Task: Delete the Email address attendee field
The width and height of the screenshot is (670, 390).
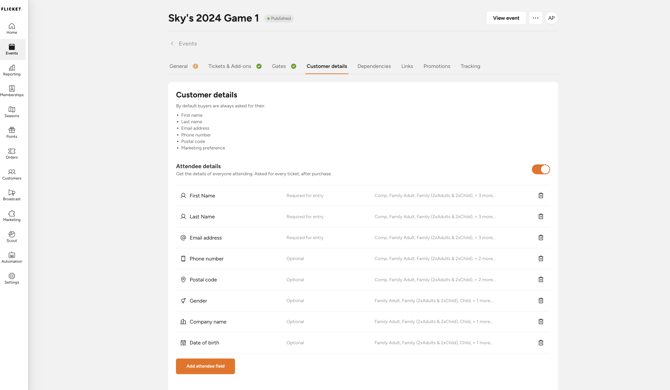Action: click(x=541, y=238)
